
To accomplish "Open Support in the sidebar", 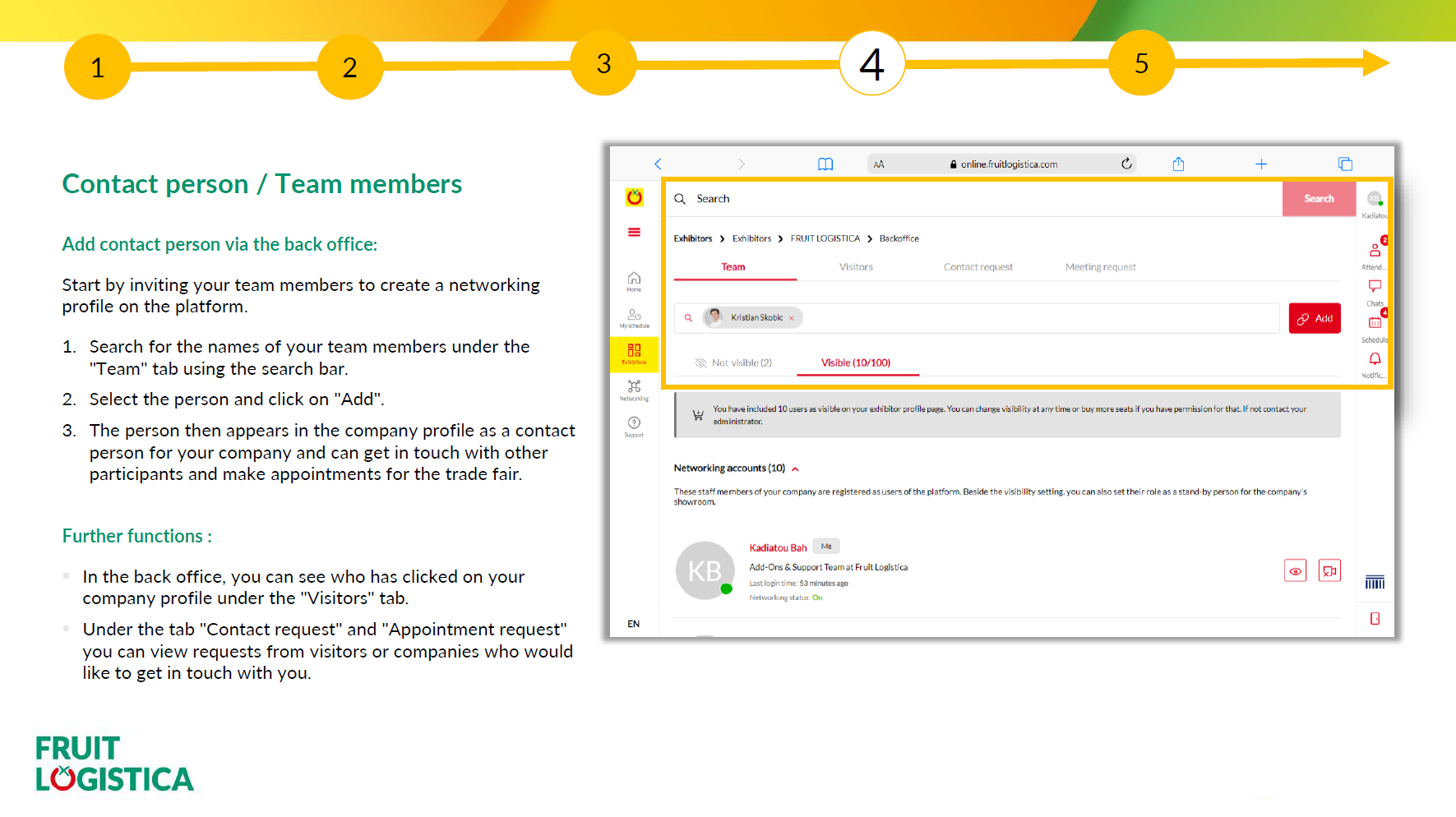I will 634,427.
